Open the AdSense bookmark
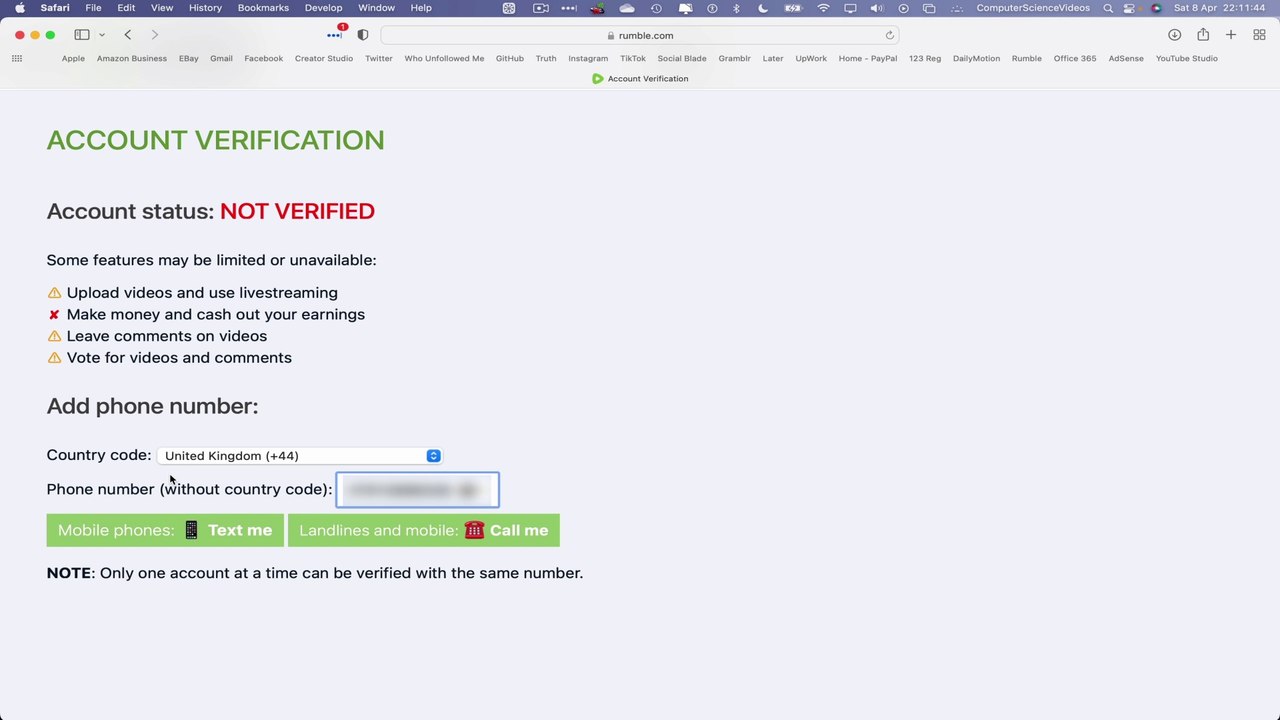 pos(1126,58)
